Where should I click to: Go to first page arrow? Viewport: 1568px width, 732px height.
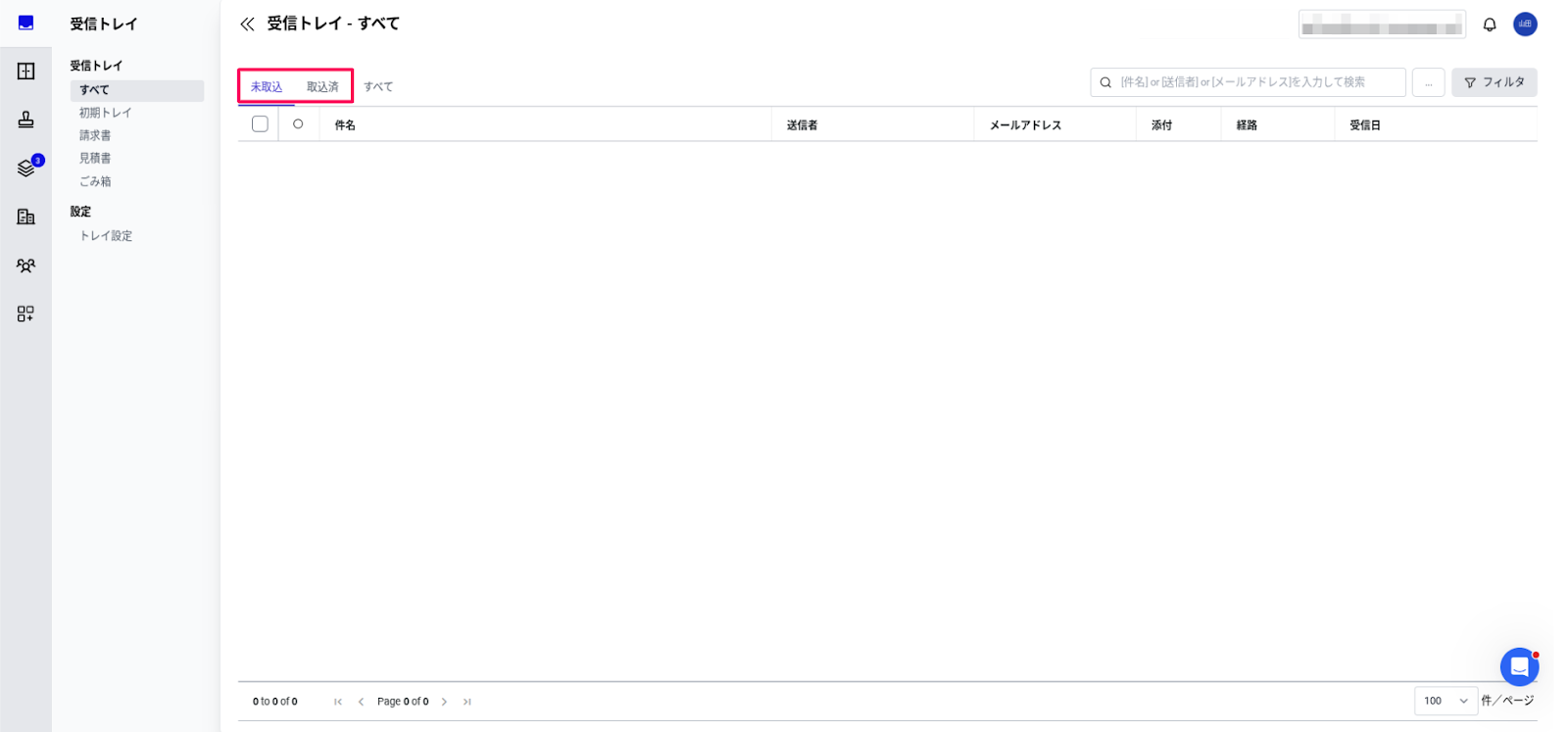tap(338, 702)
